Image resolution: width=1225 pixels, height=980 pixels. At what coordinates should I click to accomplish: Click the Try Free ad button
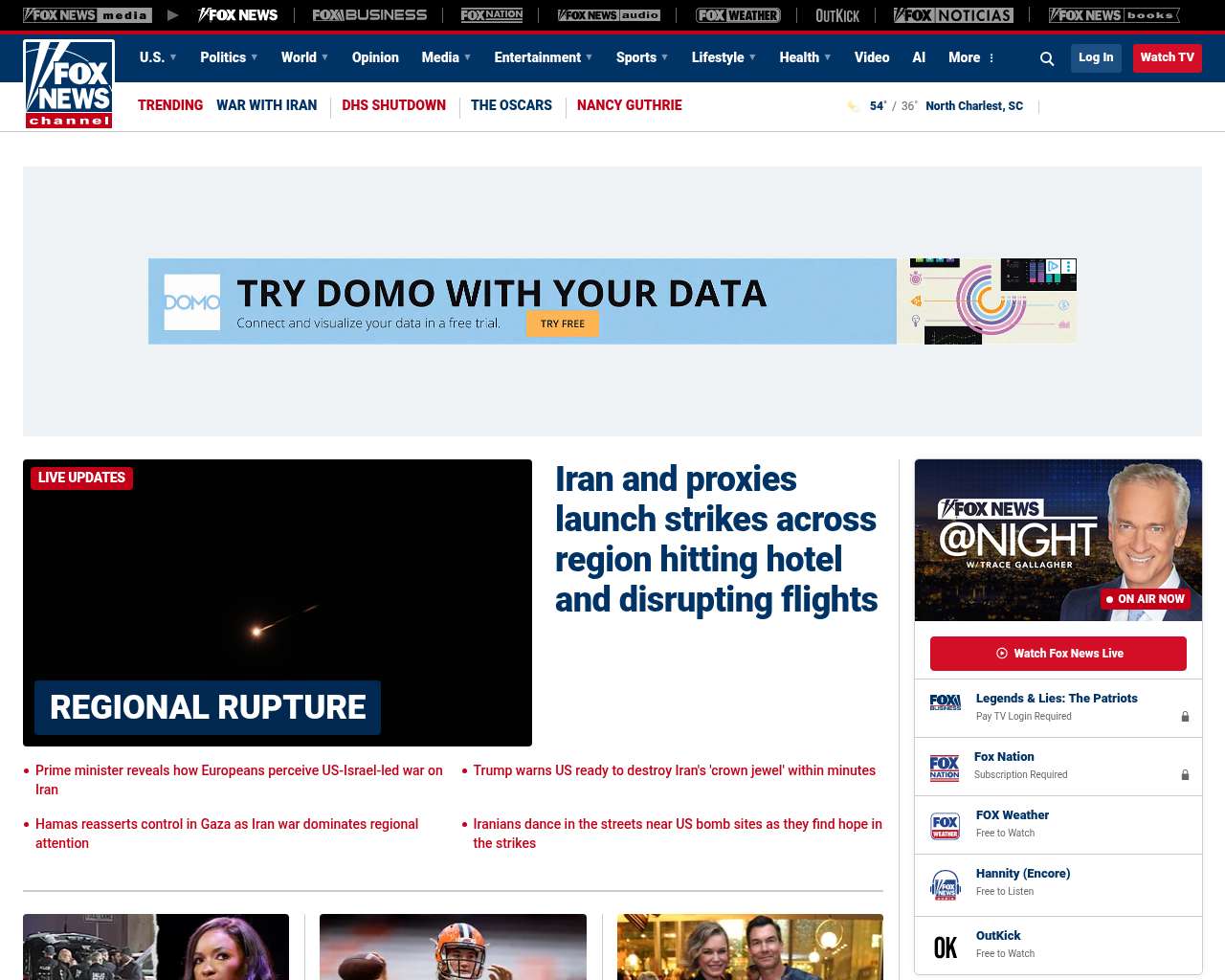tap(563, 323)
